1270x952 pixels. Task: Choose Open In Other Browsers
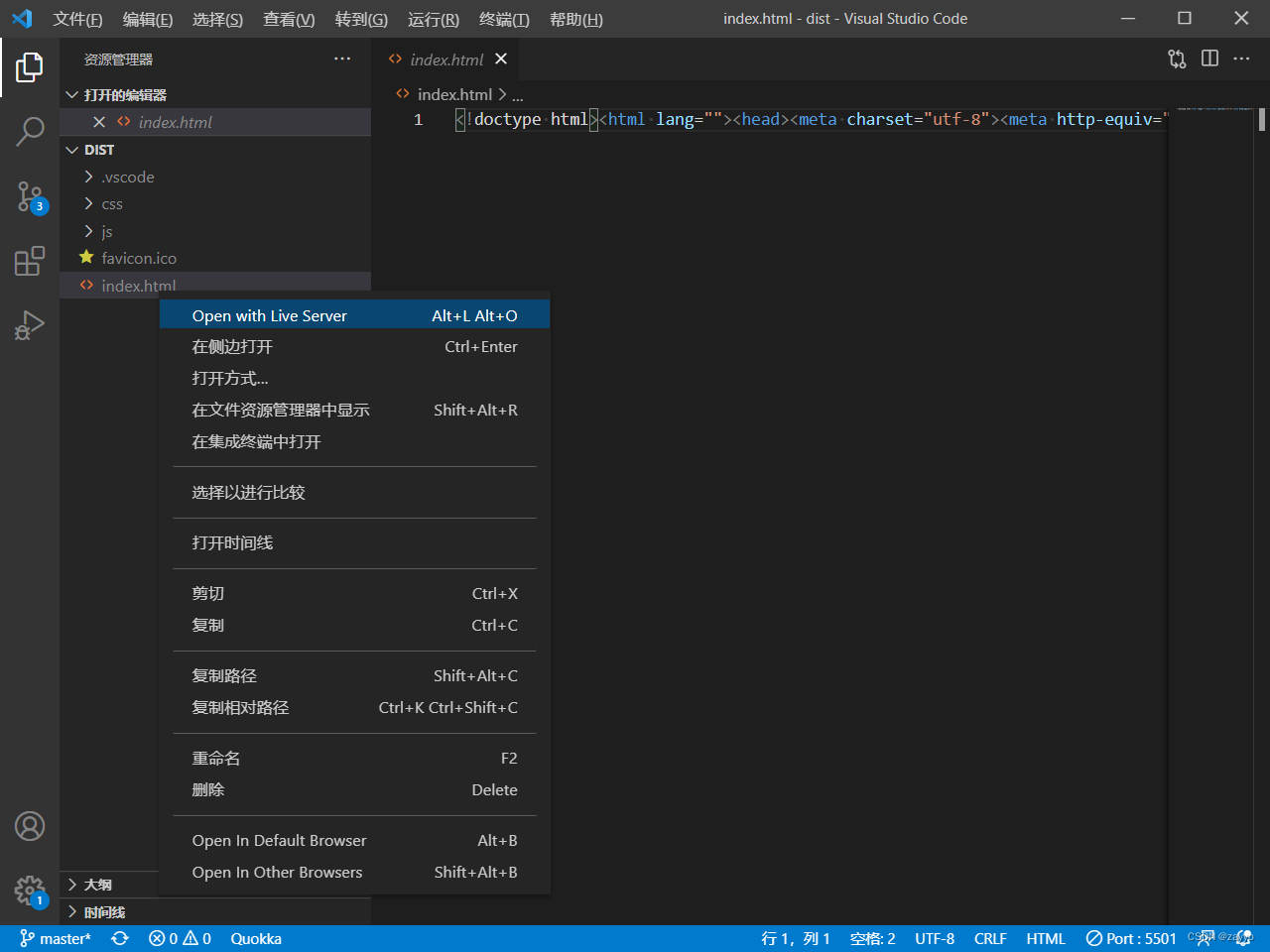click(355, 873)
